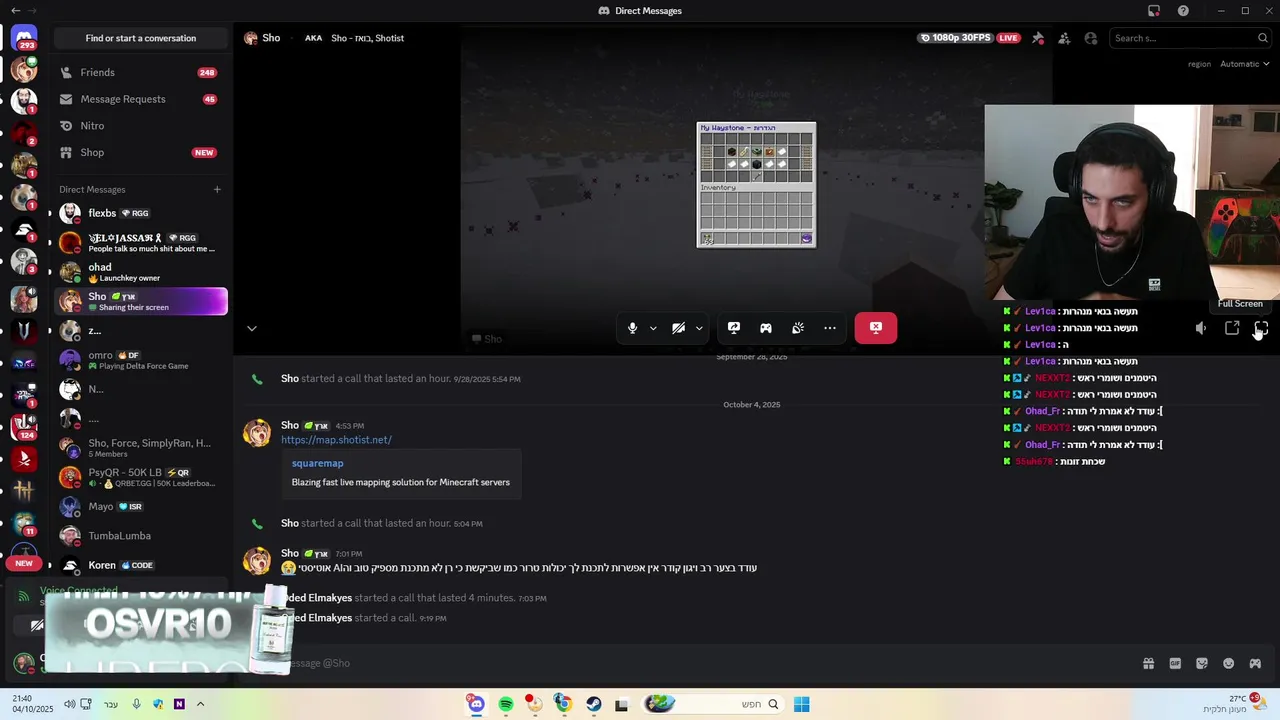1280x720 pixels.
Task: Open the flexbs direct message
Action: 140,213
